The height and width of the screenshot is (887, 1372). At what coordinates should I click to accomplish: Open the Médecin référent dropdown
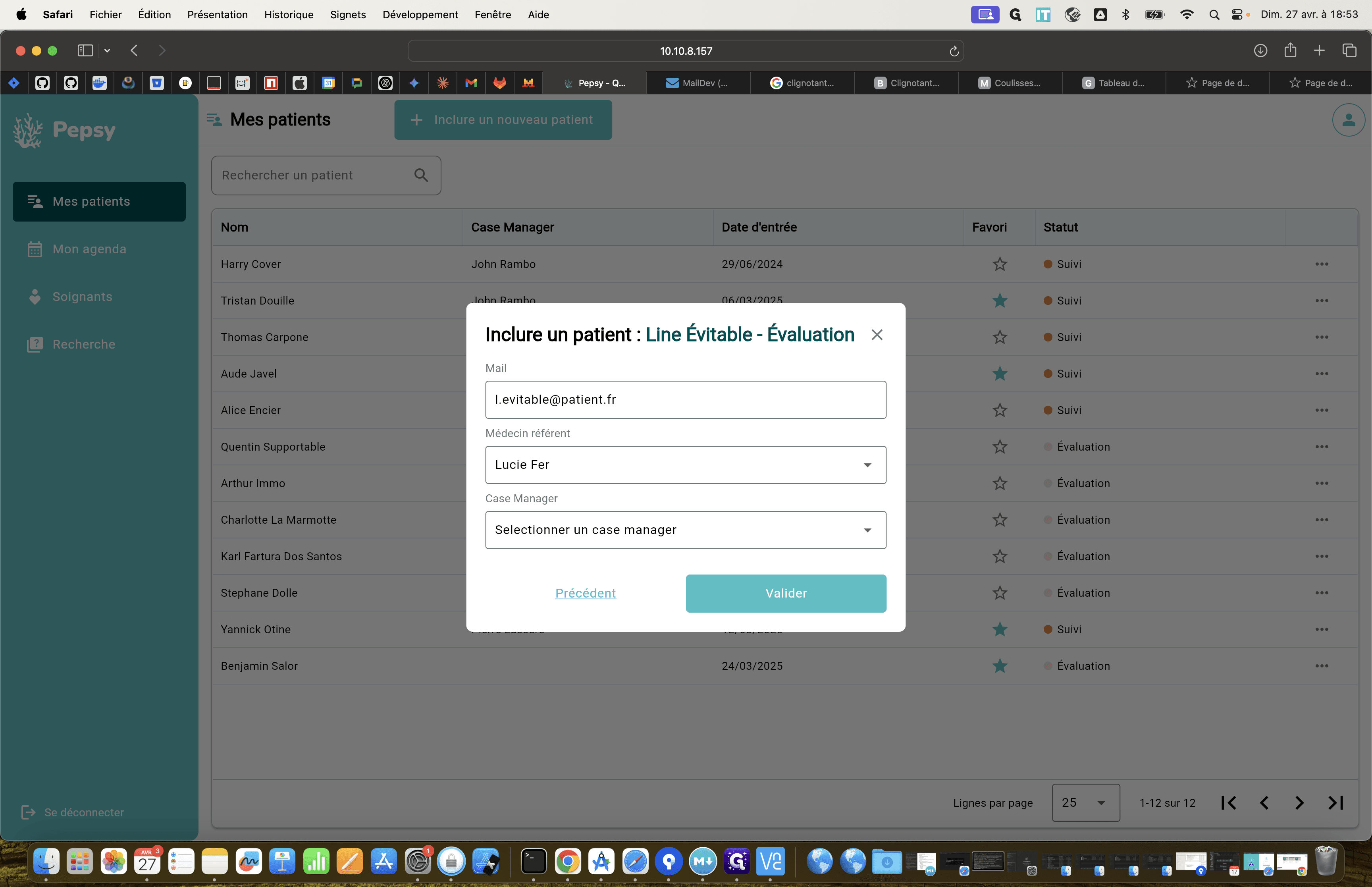tap(685, 465)
